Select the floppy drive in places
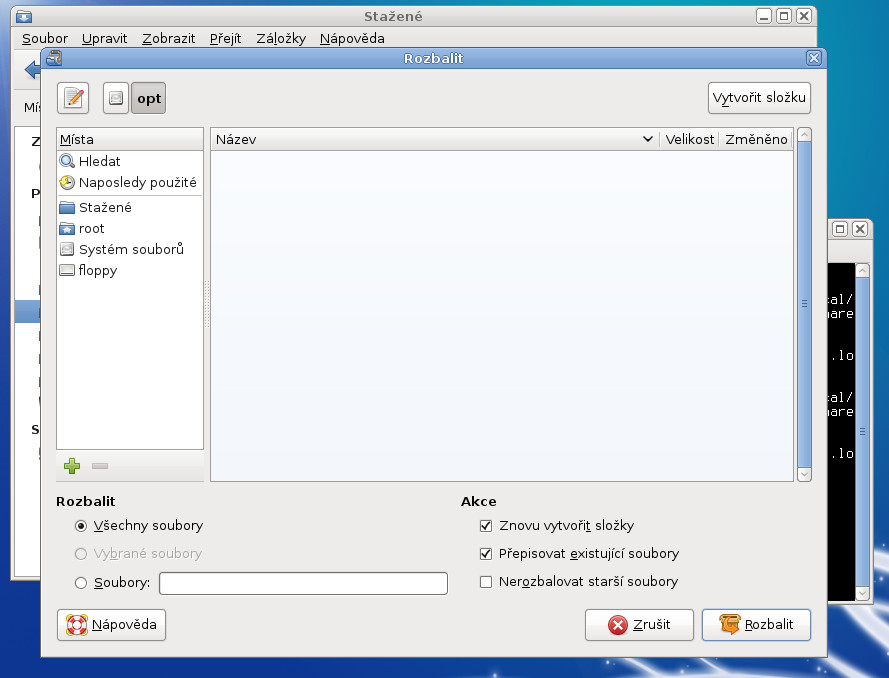Viewport: 889px width, 678px height. pos(130,270)
